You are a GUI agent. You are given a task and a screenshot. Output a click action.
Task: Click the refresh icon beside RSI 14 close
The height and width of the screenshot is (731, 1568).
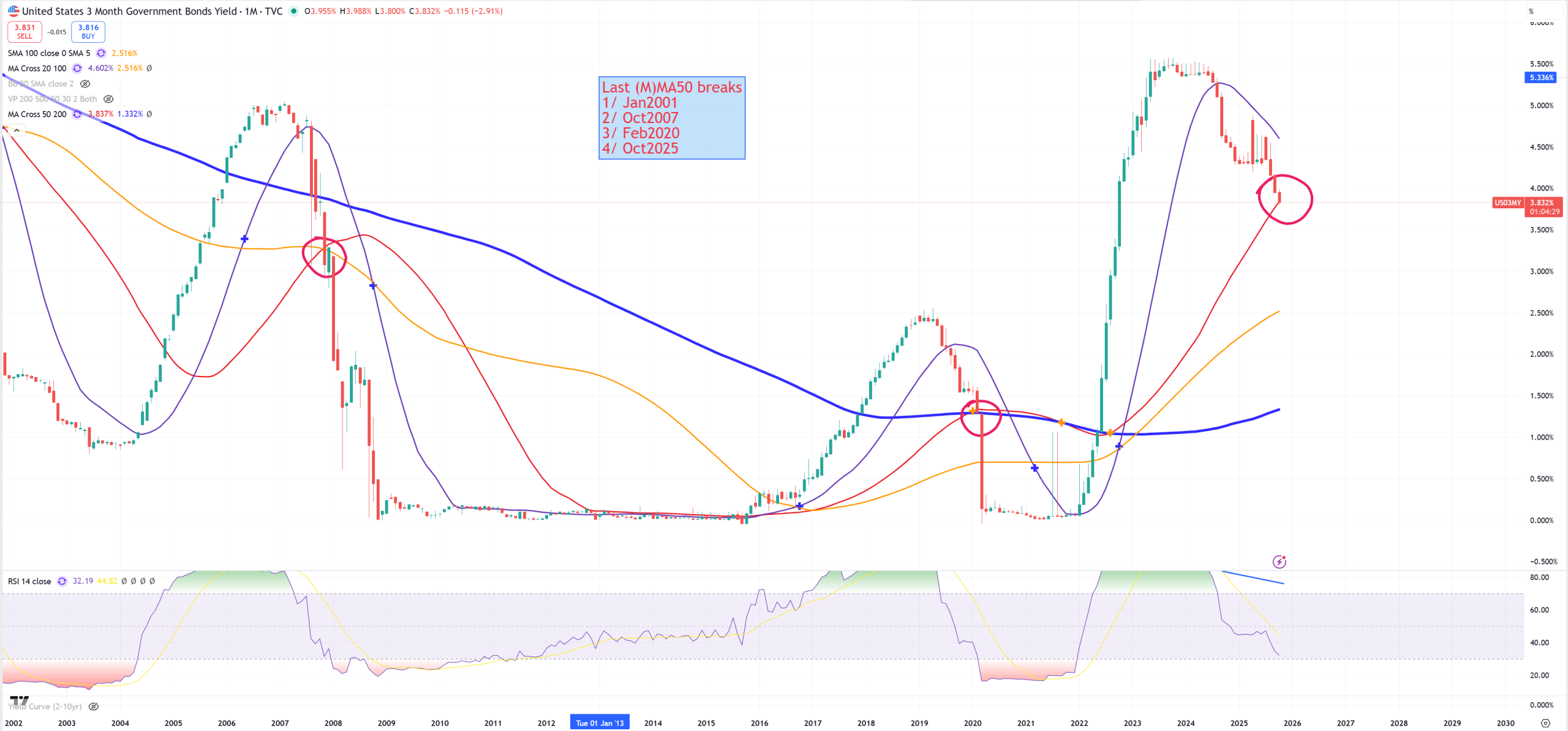62,581
